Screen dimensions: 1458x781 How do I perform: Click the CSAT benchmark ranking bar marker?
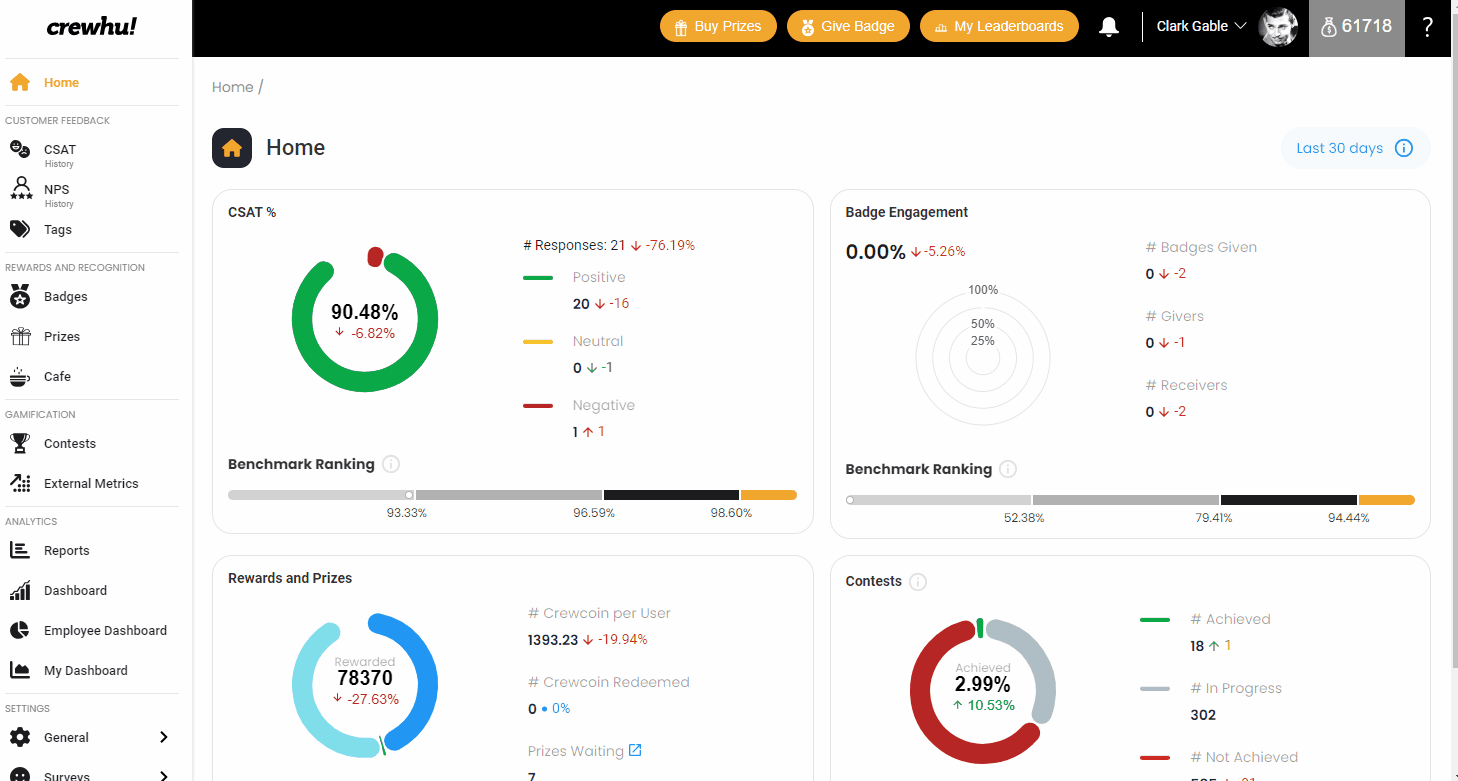tap(409, 494)
